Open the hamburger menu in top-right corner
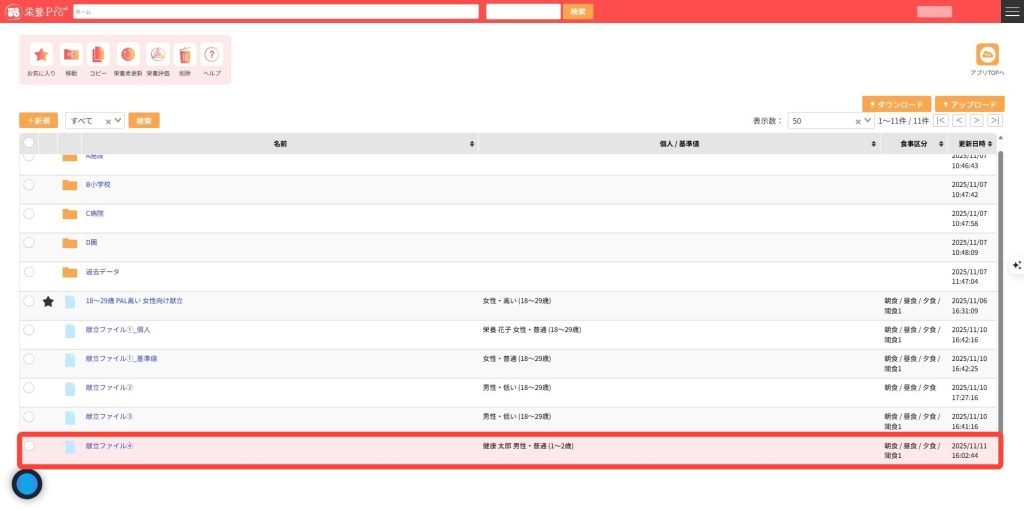The height and width of the screenshot is (511, 1024). click(1012, 11)
